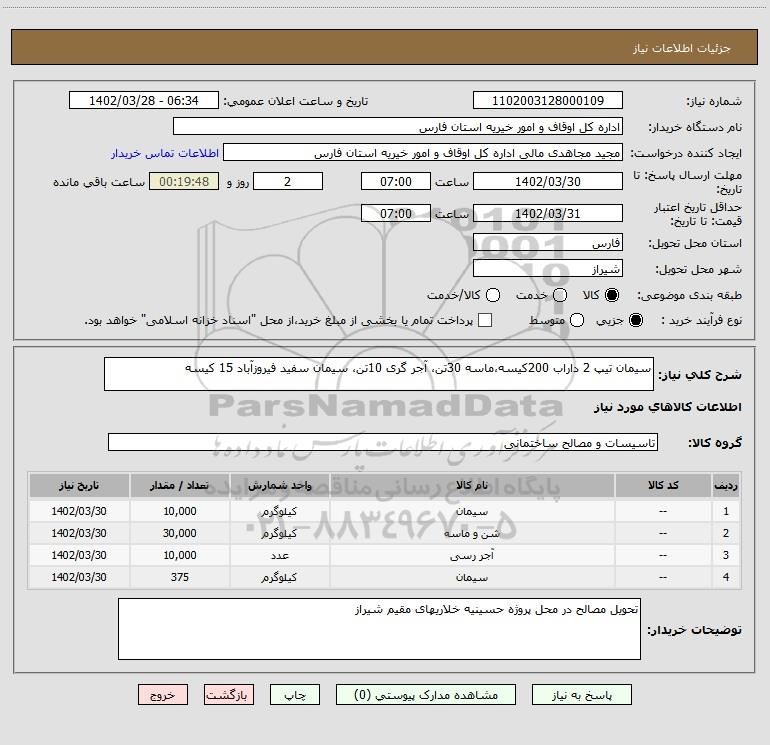Click the row 3 date 1402/03/30
Viewport: 770px width, 745px height.
[79, 555]
